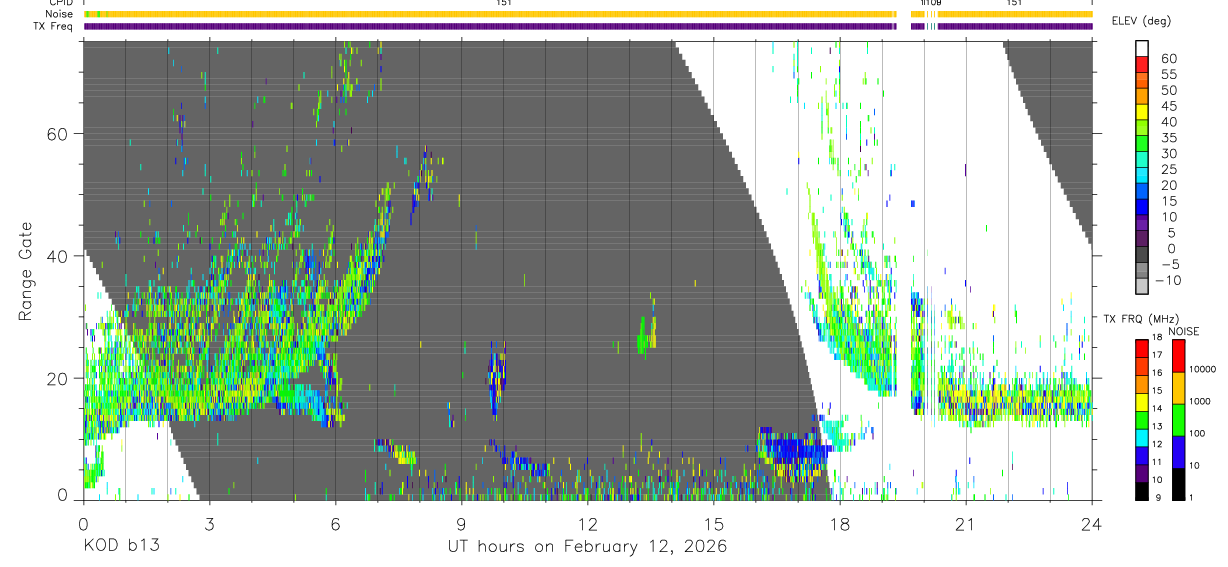Screen dimensions: 1228x567
Task: Click the "UT hours on February 12, 2026" axis title
Action: 587,547
